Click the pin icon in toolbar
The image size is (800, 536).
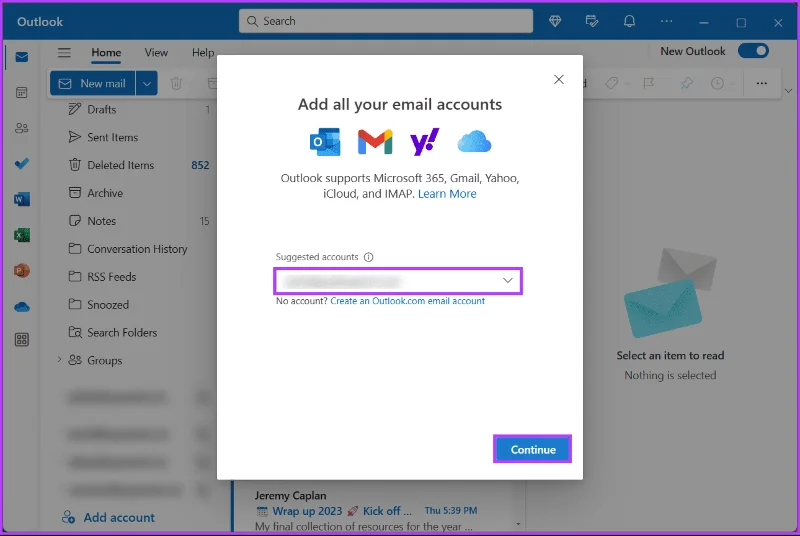pyautogui.click(x=686, y=83)
